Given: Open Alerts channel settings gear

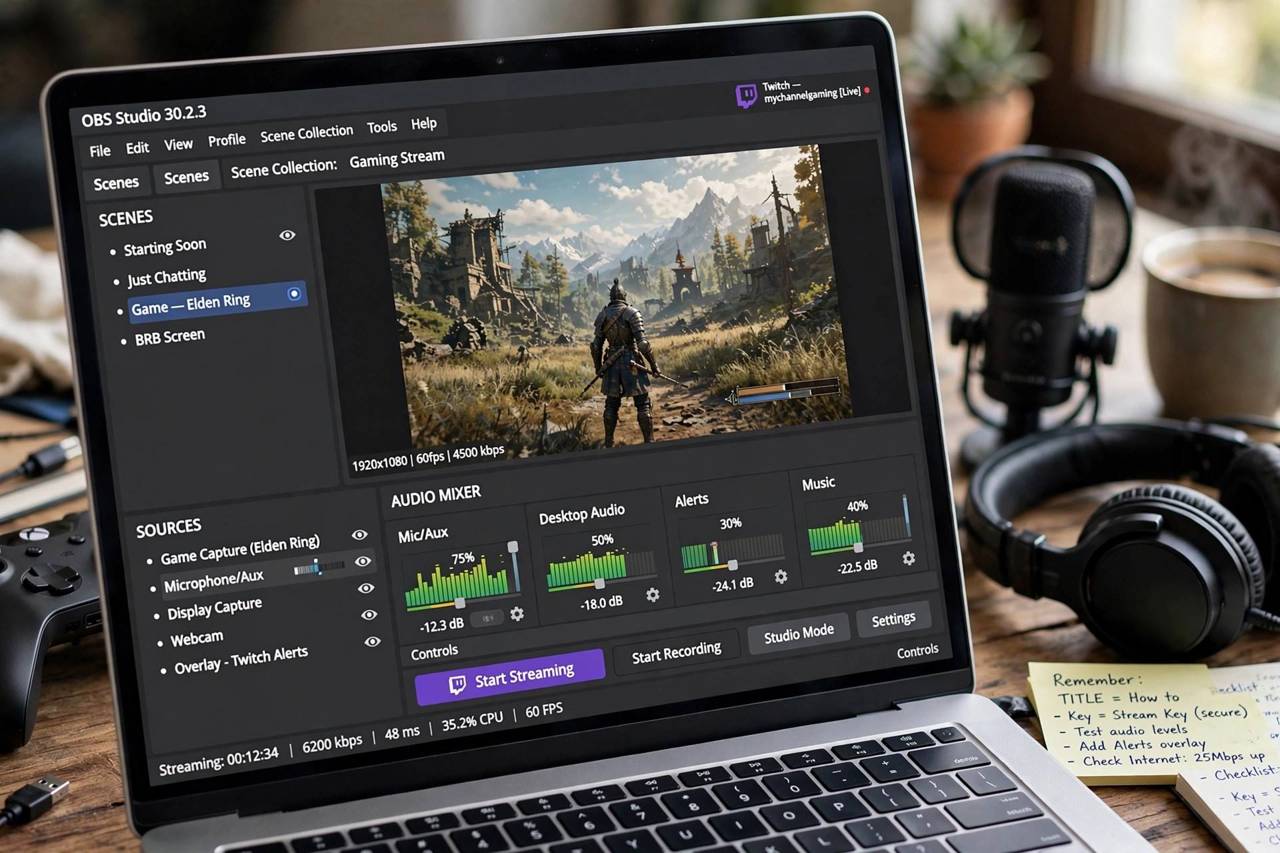Looking at the screenshot, I should point(781,577).
